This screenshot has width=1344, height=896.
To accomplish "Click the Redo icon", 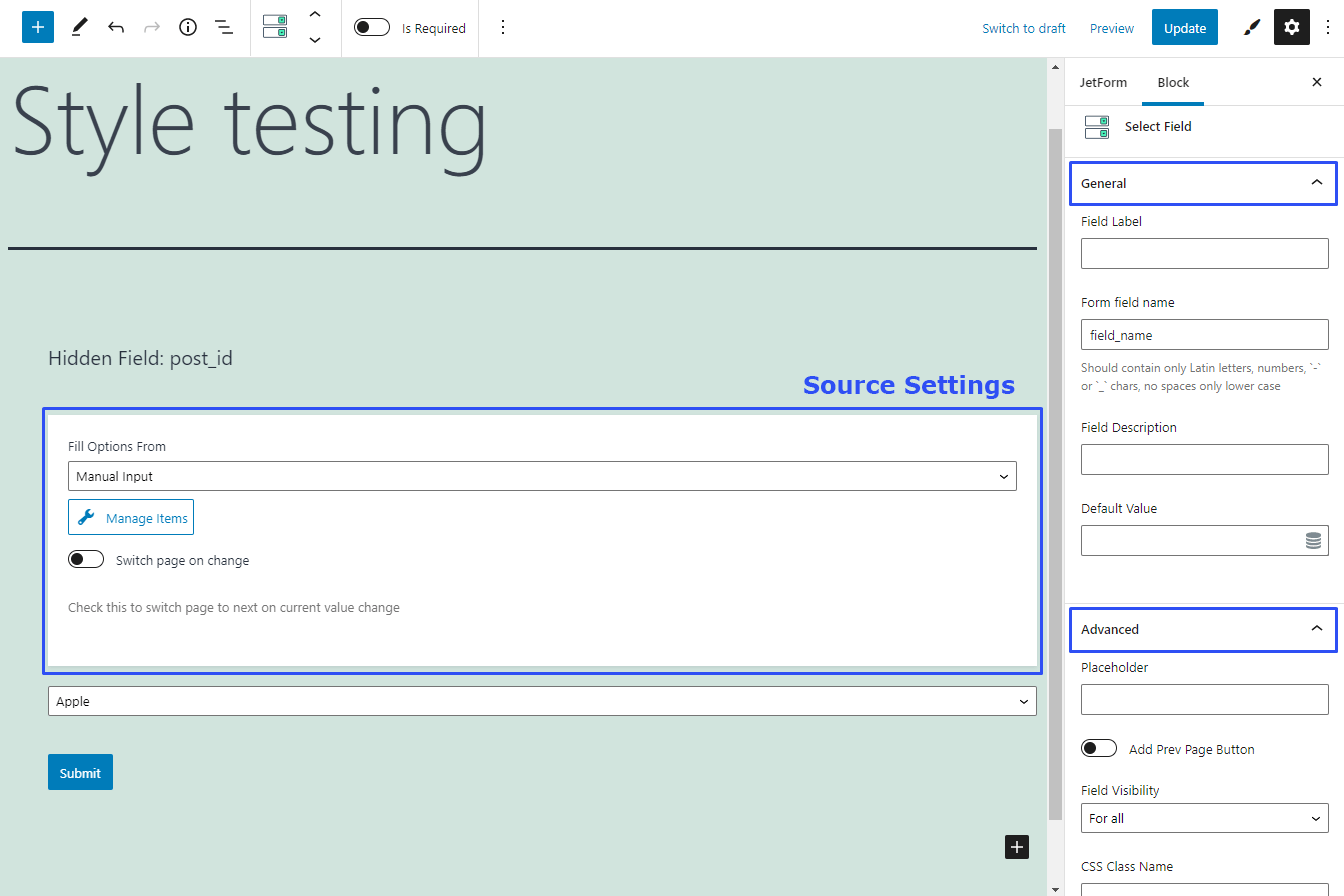I will coord(151,27).
